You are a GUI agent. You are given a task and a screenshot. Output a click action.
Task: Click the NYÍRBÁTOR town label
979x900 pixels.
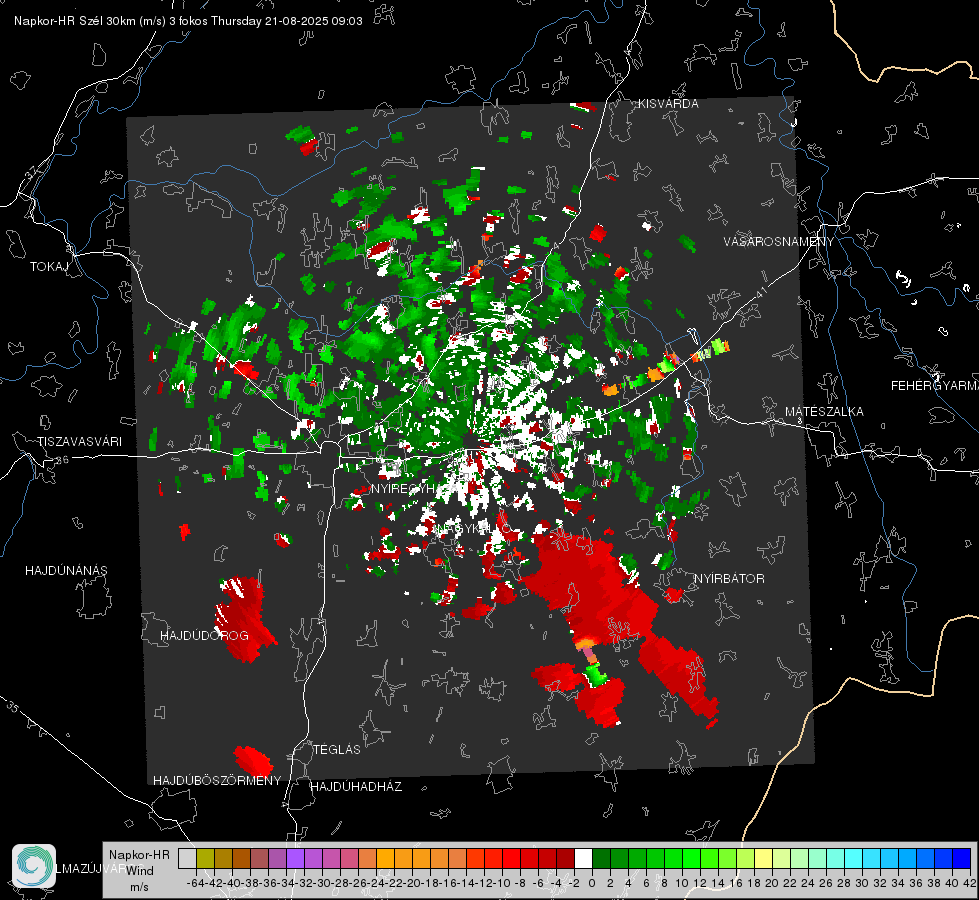point(729,578)
